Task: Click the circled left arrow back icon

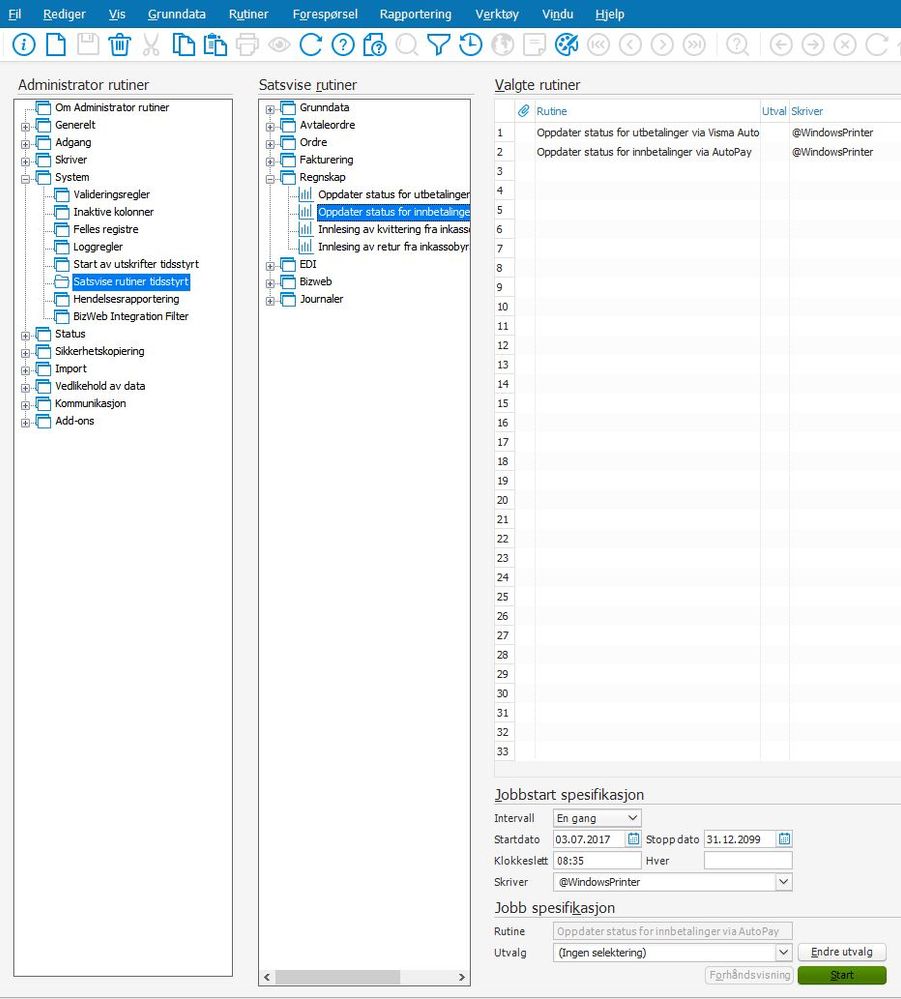Action: [x=781, y=45]
